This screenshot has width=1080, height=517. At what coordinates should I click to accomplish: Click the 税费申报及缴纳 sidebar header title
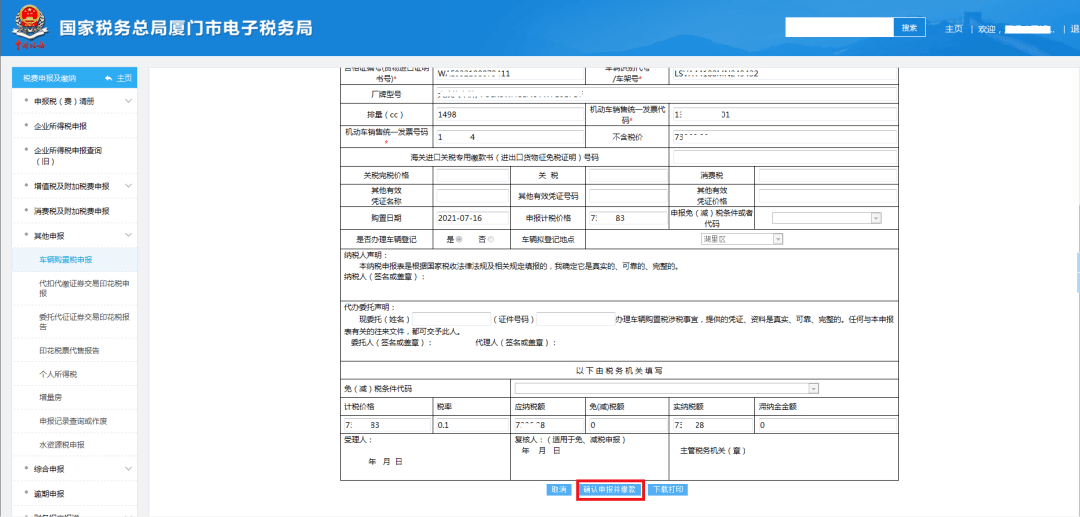point(50,78)
